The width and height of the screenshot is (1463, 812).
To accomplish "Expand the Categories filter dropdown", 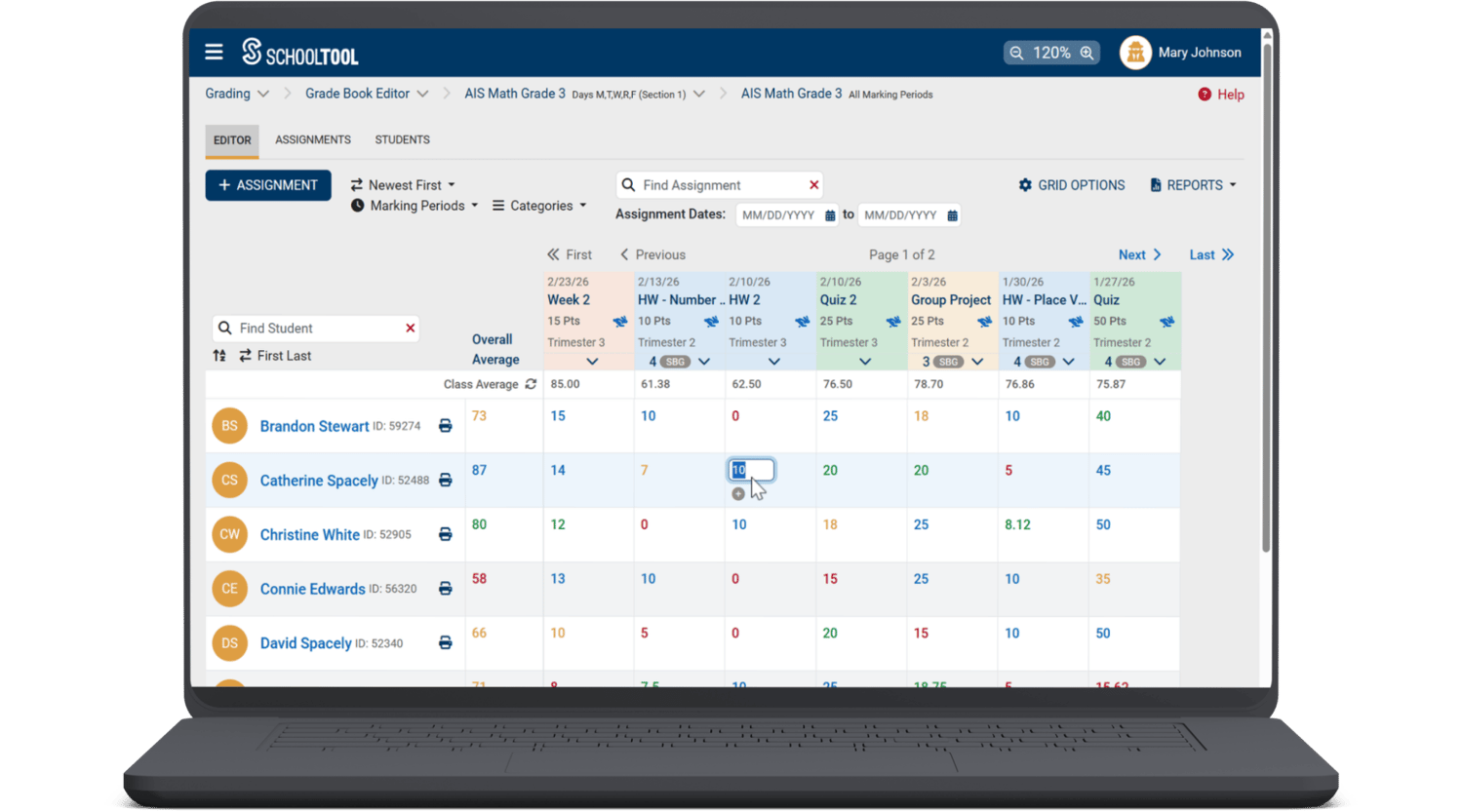I will (x=538, y=206).
